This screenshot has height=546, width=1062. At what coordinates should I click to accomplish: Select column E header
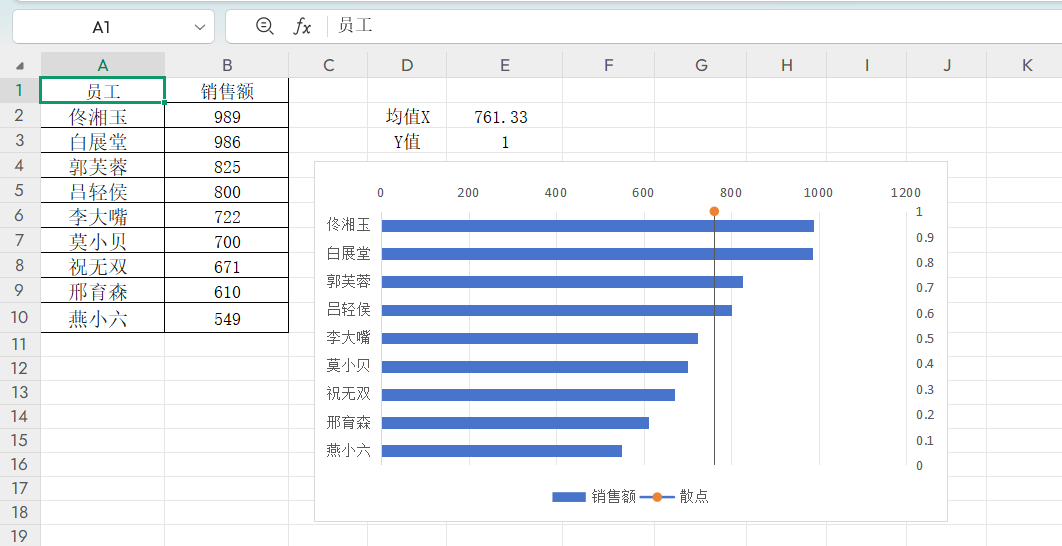tap(504, 65)
